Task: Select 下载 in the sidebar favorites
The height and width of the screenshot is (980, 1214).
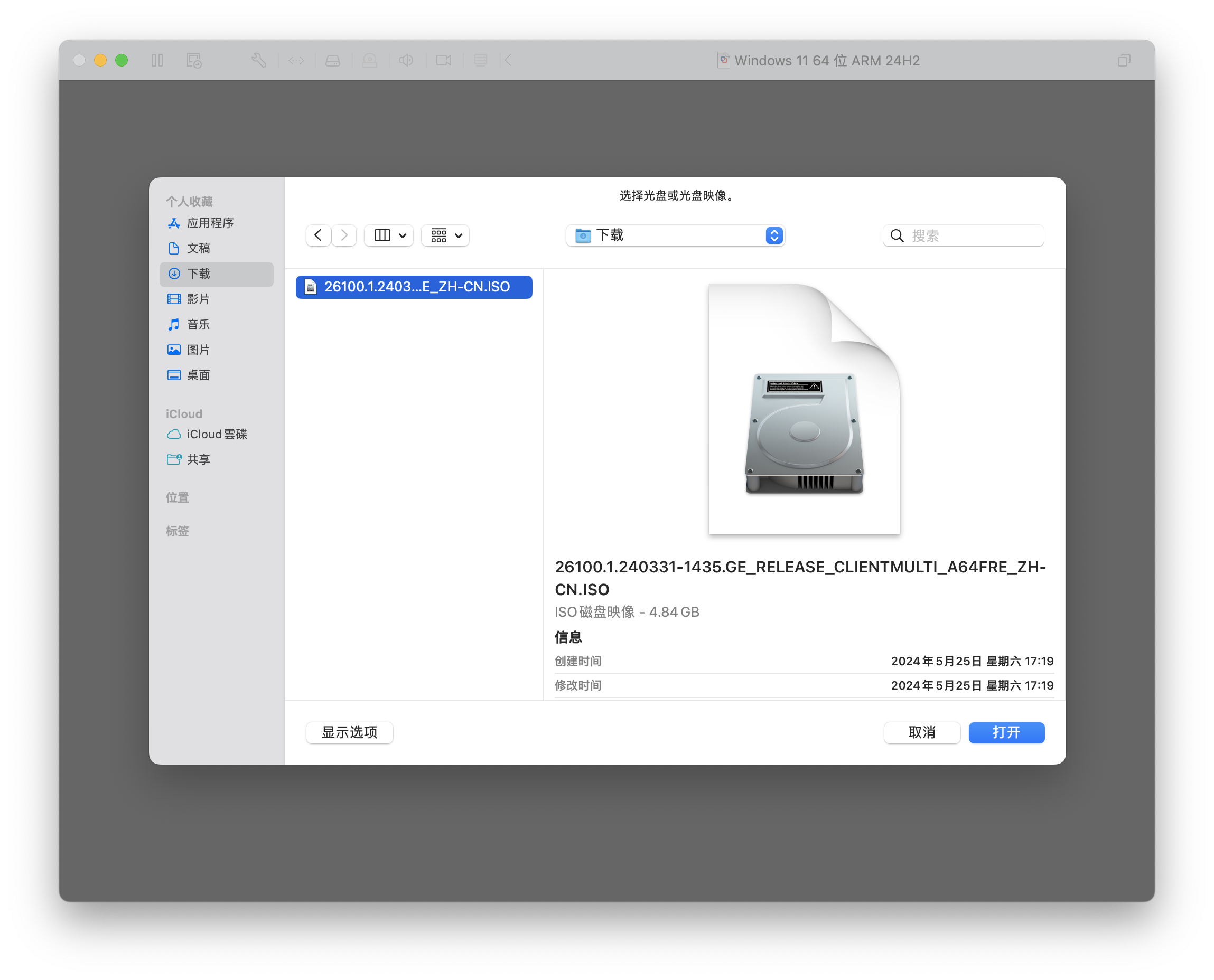Action: click(198, 274)
